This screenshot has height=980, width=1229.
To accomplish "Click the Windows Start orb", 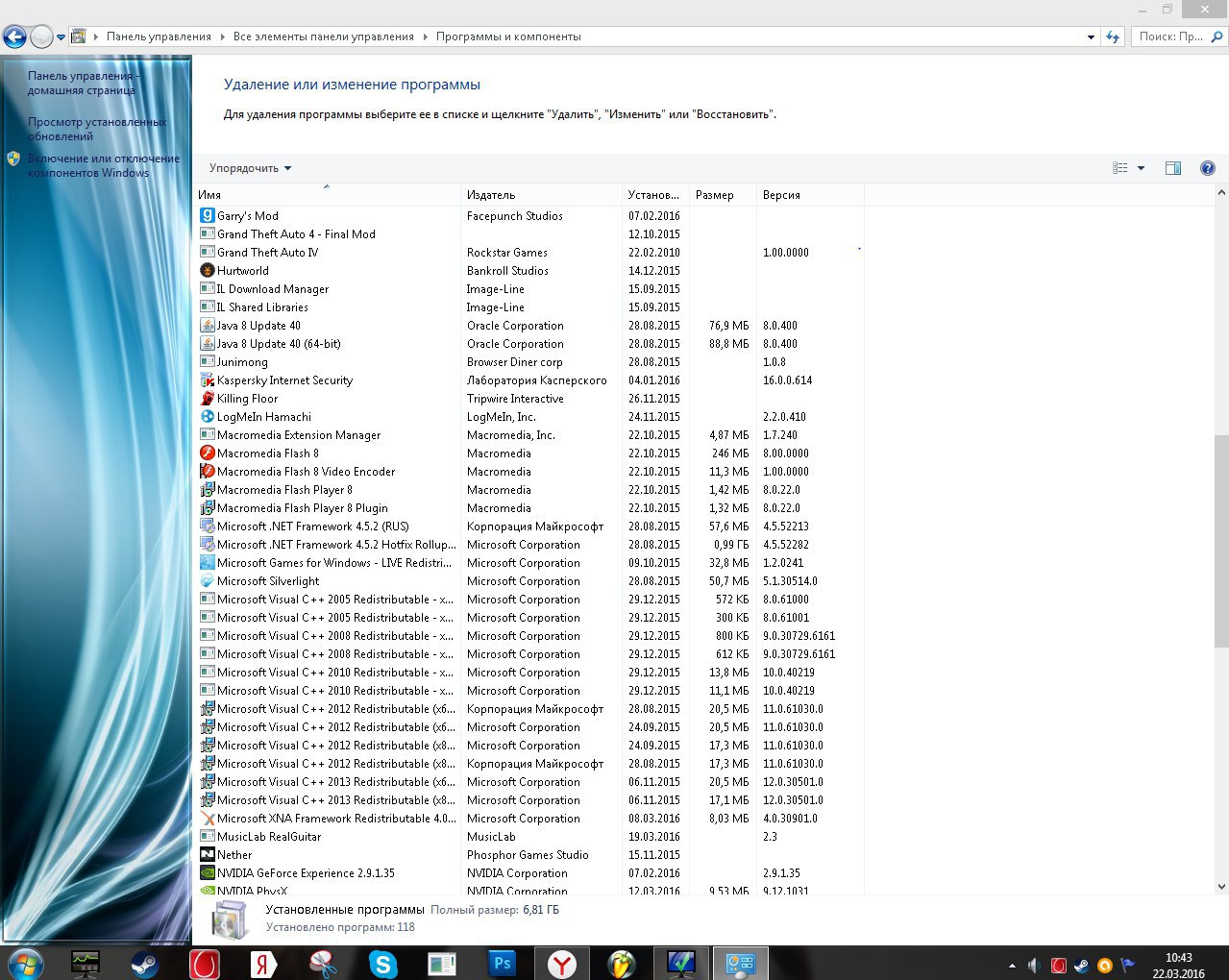I will point(25,963).
